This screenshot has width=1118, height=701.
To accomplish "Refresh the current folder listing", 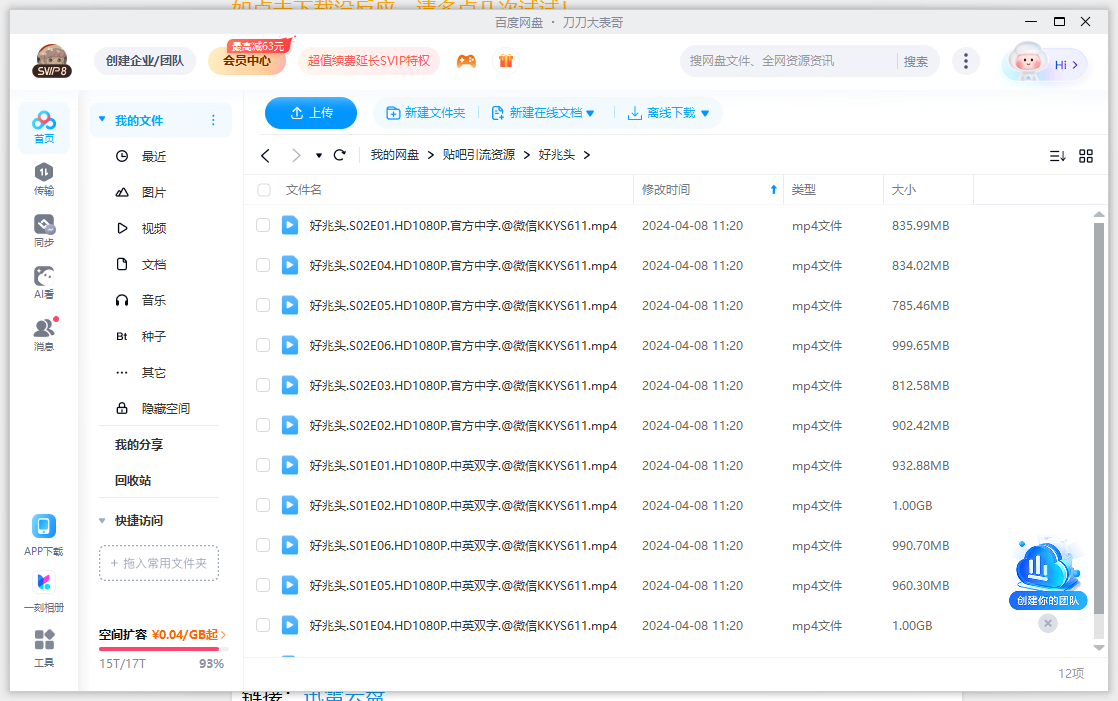I will pyautogui.click(x=340, y=155).
